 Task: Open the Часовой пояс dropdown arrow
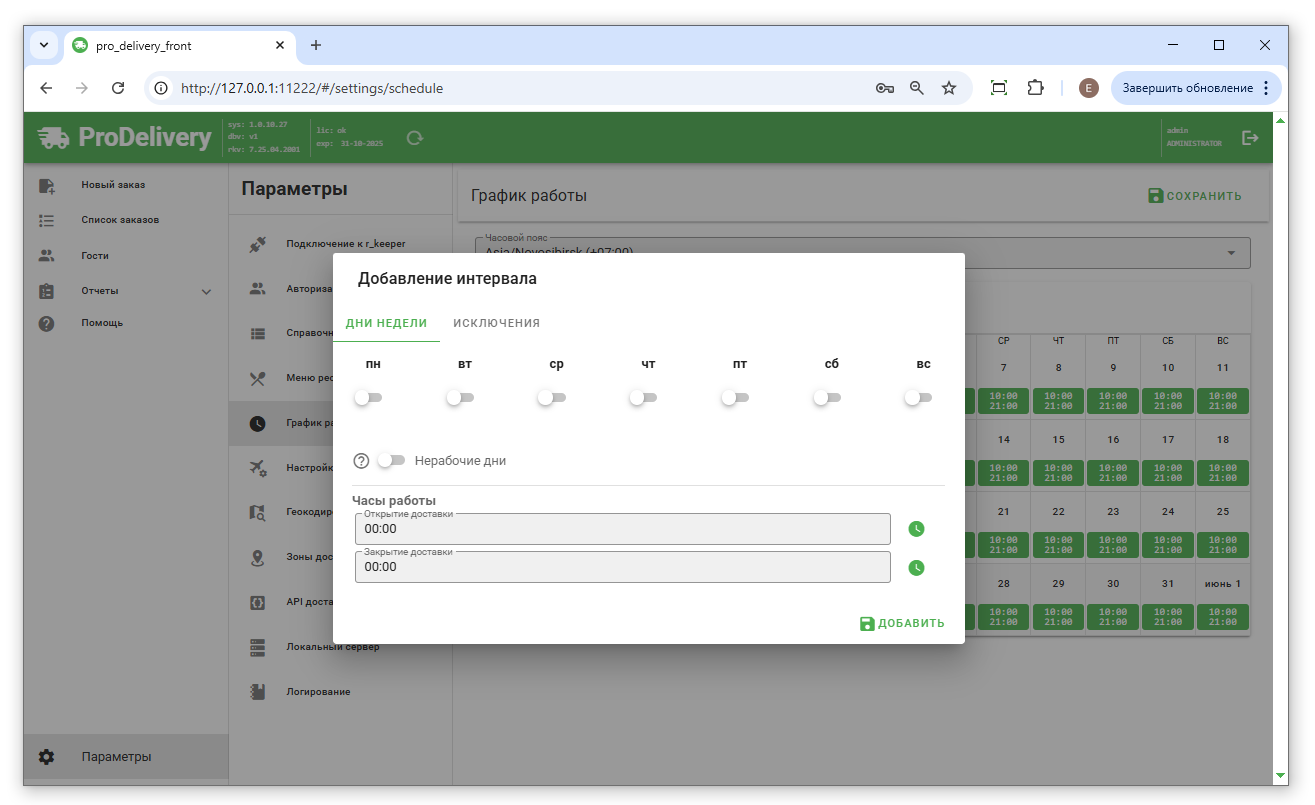coord(1231,253)
